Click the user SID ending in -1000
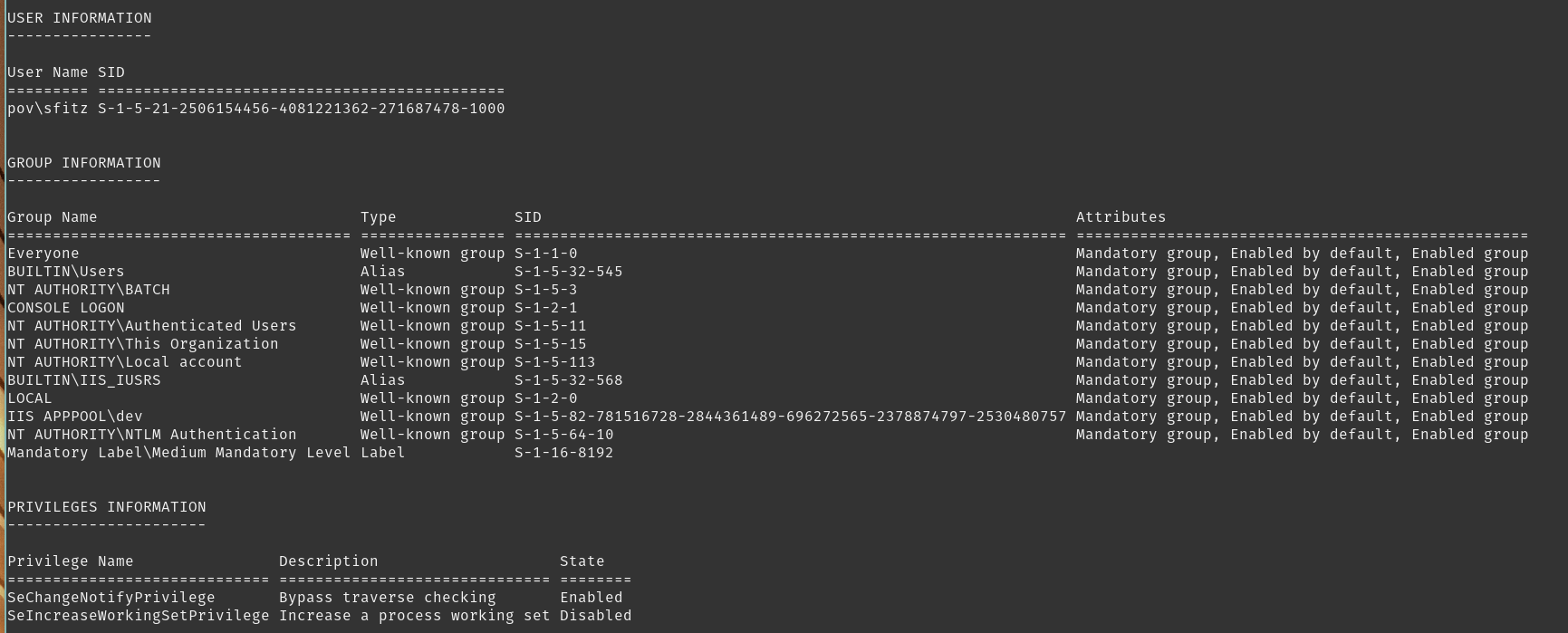Screen dimensions: 1568x633 (301, 109)
